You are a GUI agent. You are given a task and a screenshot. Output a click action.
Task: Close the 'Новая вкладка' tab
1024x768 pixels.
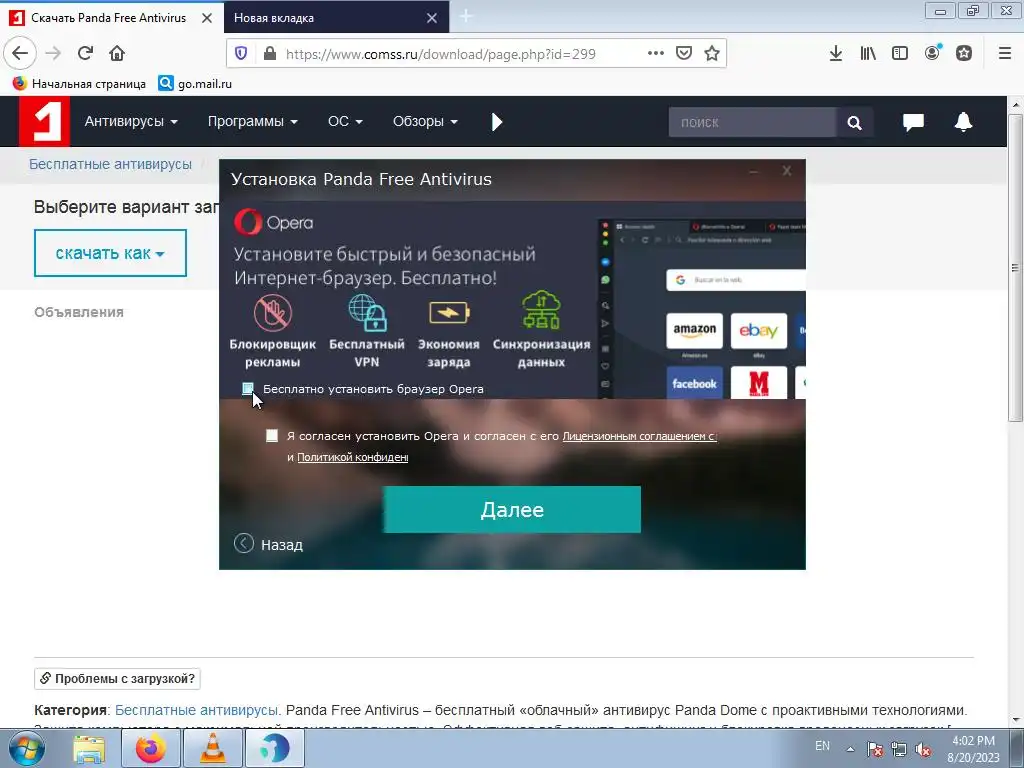(432, 18)
